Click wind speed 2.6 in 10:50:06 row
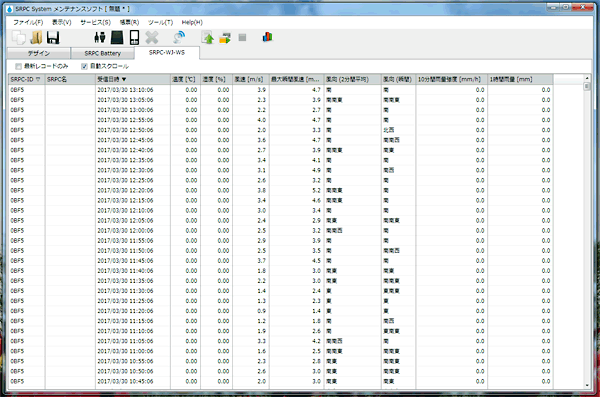Viewport: 600px width, 397px height. pyautogui.click(x=261, y=371)
